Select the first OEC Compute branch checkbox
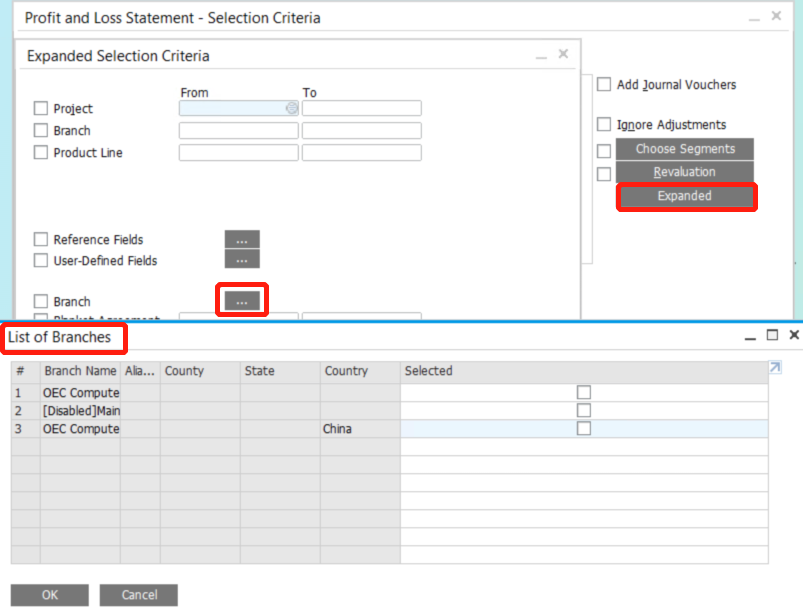Screen dimensions: 803x615 click(x=584, y=392)
